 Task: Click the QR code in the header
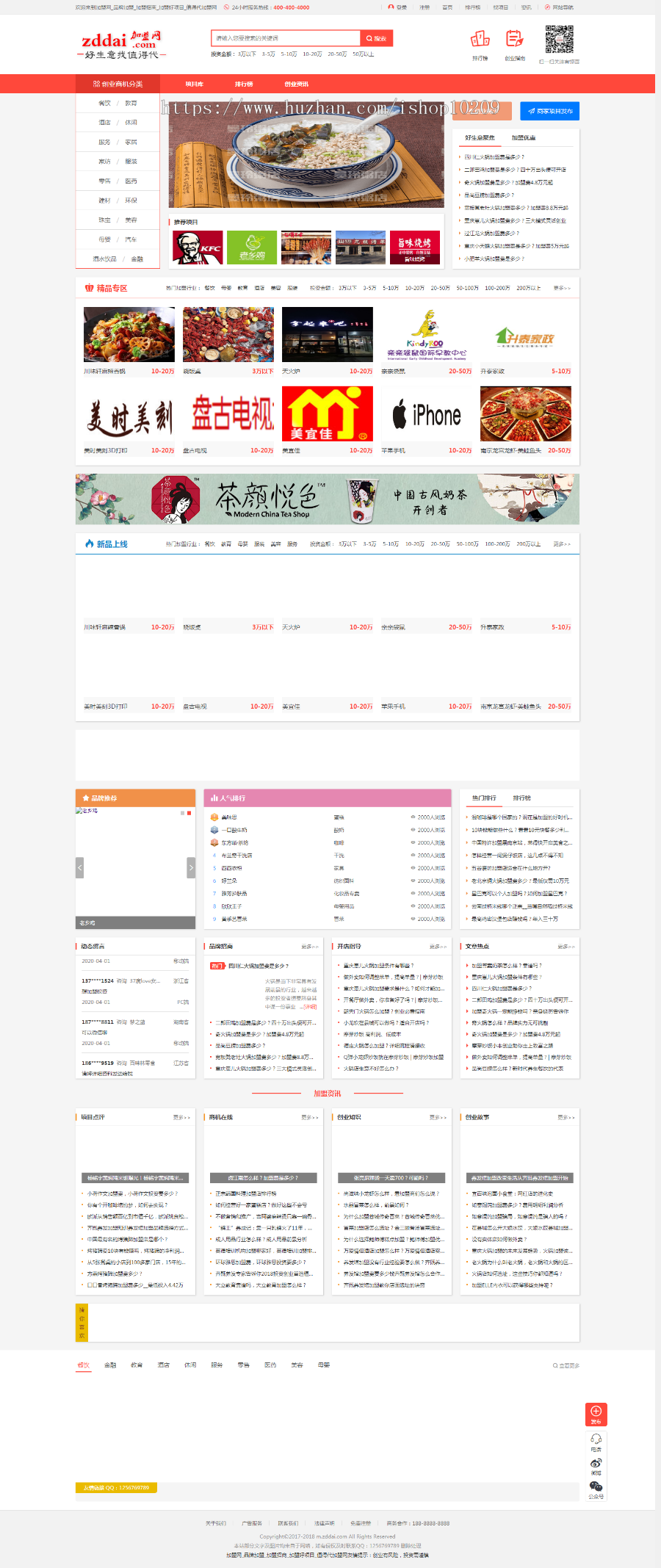point(559,40)
